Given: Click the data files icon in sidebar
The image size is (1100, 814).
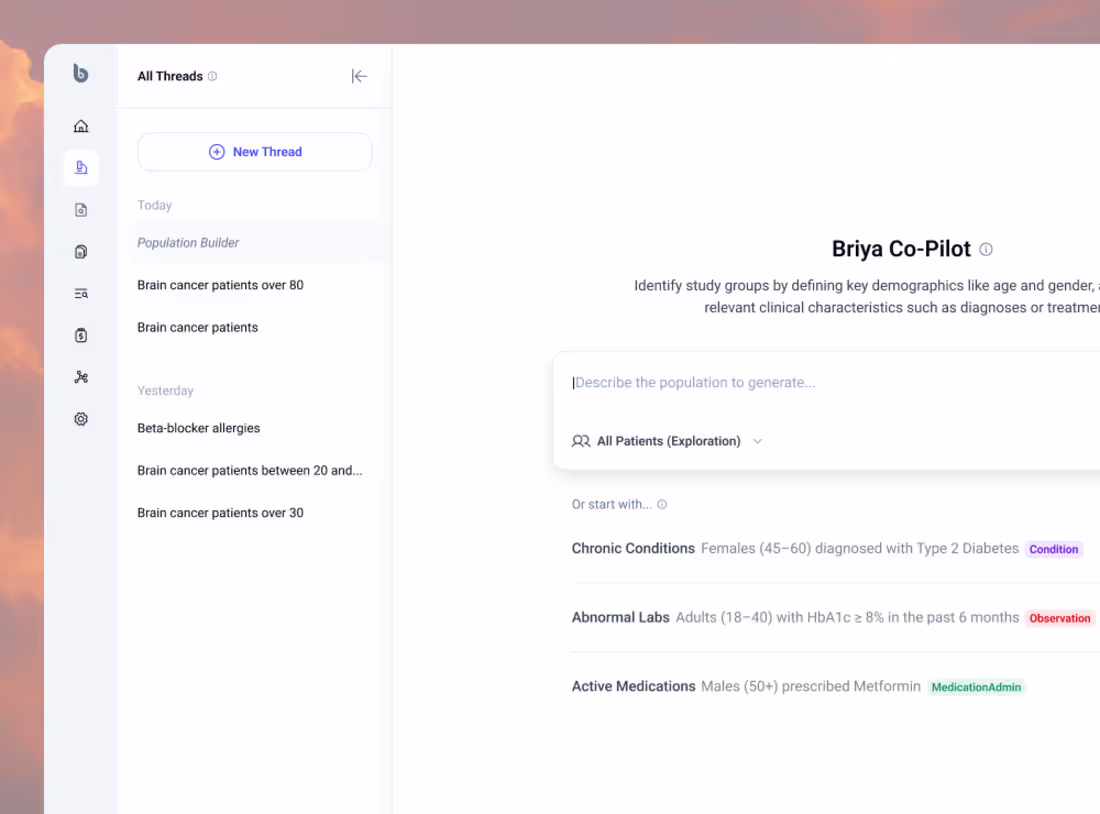Looking at the screenshot, I should (80, 251).
